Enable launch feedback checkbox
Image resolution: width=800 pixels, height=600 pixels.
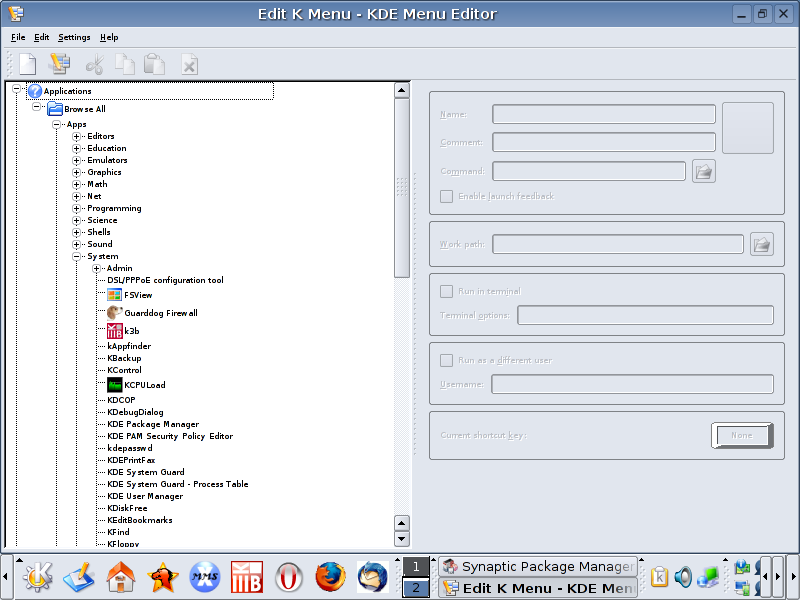[x=447, y=196]
